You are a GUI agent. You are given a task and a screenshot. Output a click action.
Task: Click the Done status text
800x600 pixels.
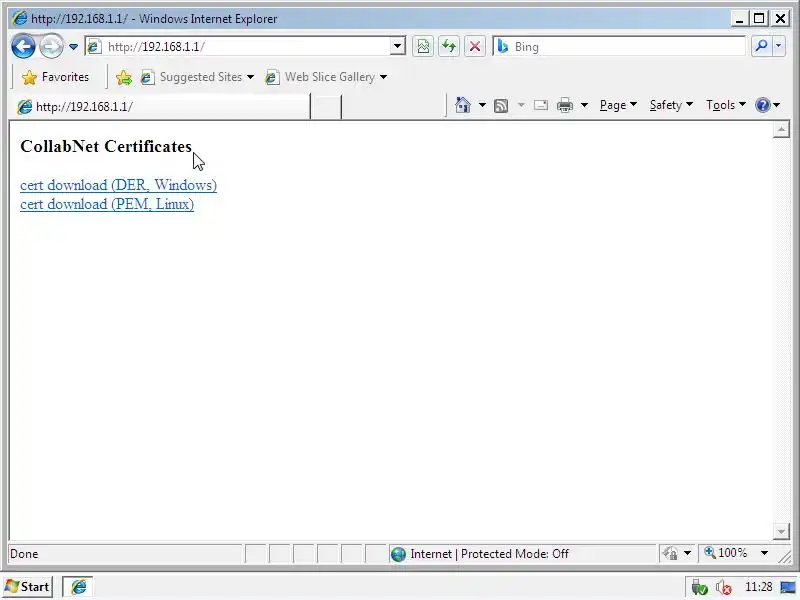24,554
